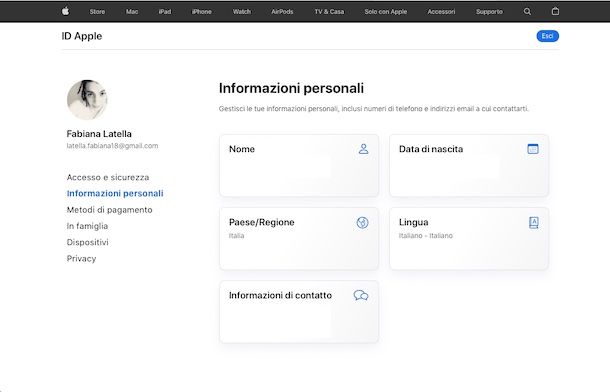The width and height of the screenshot is (610, 392).
Task: Open the Supporto menu item
Action: pos(489,12)
